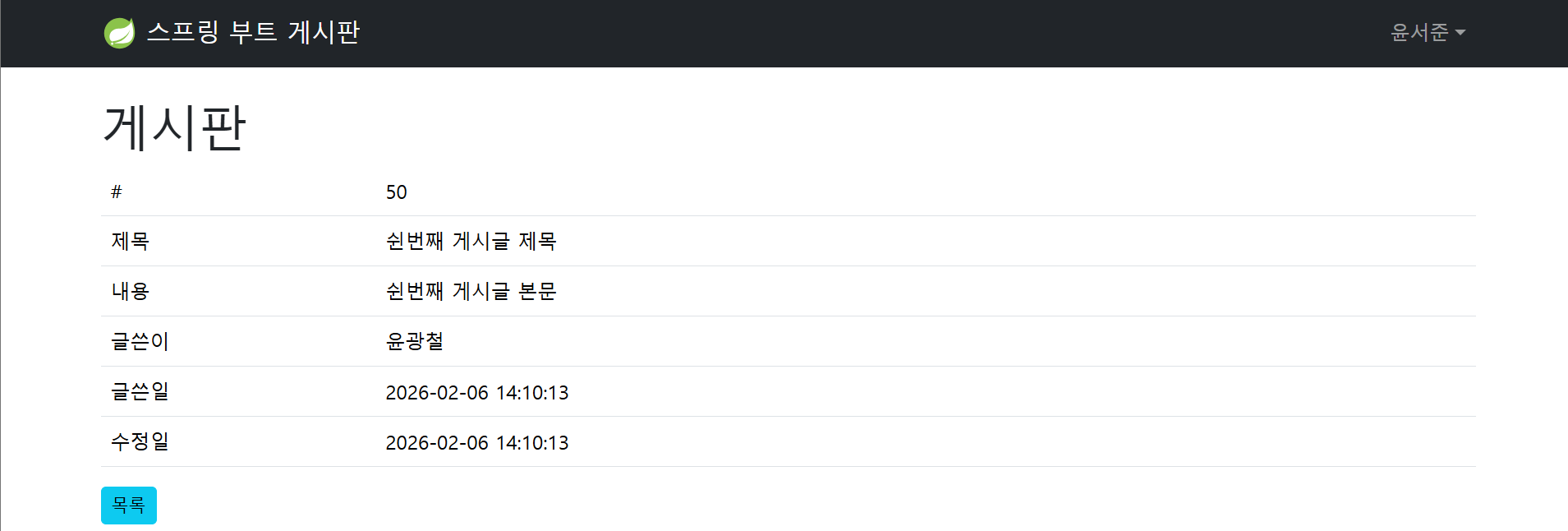Click the Spring leaf logo icon
This screenshot has height=531, width=1568.
pyautogui.click(x=119, y=33)
